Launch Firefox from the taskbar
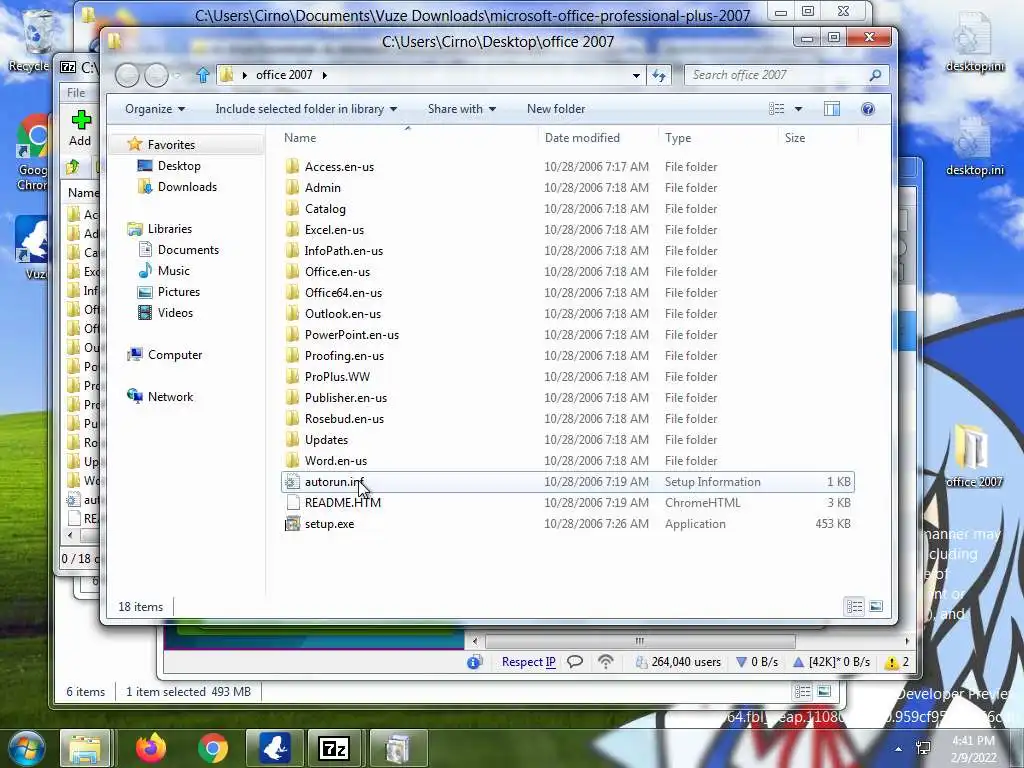 (x=151, y=748)
